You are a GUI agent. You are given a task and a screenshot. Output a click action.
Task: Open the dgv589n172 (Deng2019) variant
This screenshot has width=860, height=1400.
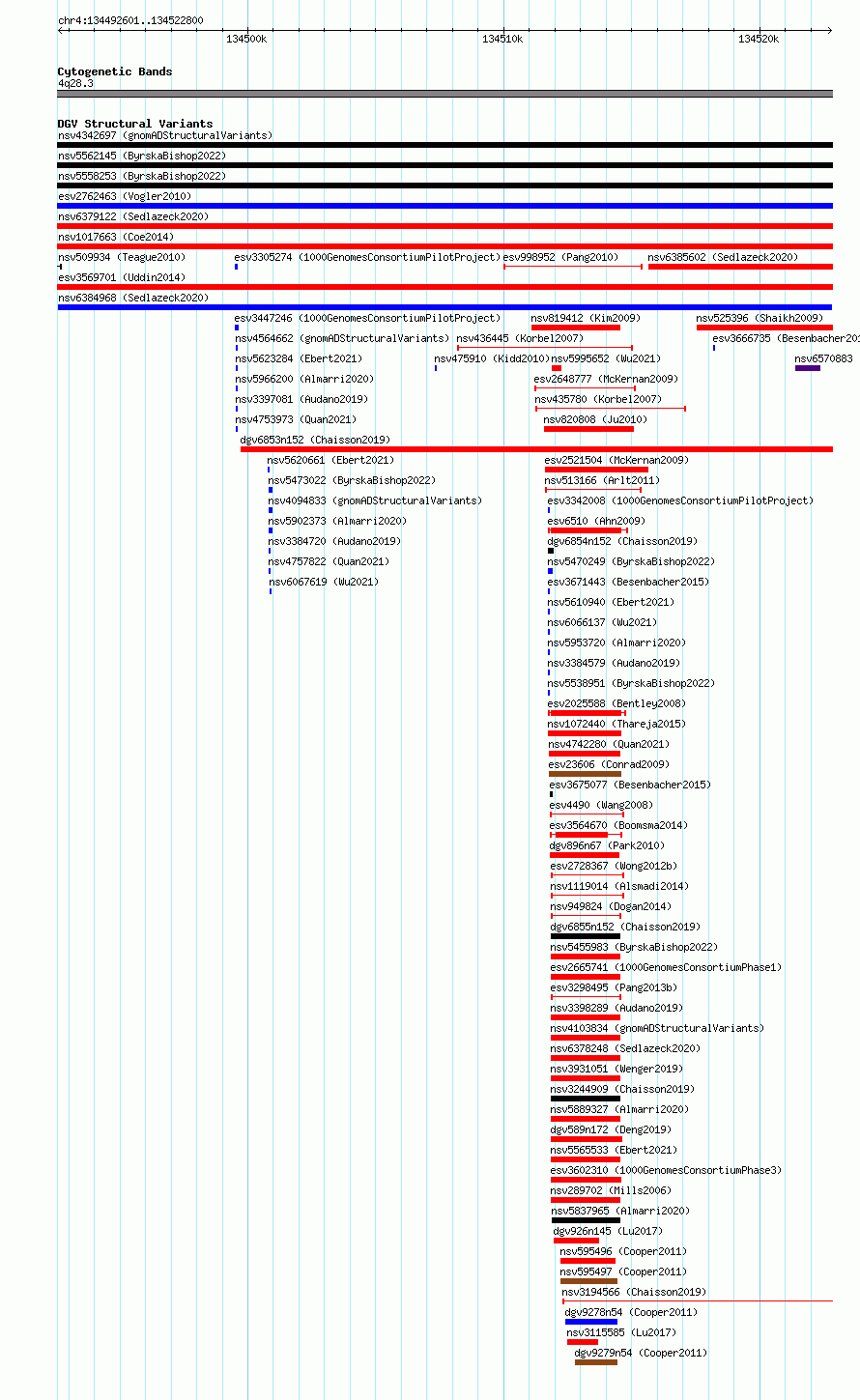coord(611,1130)
